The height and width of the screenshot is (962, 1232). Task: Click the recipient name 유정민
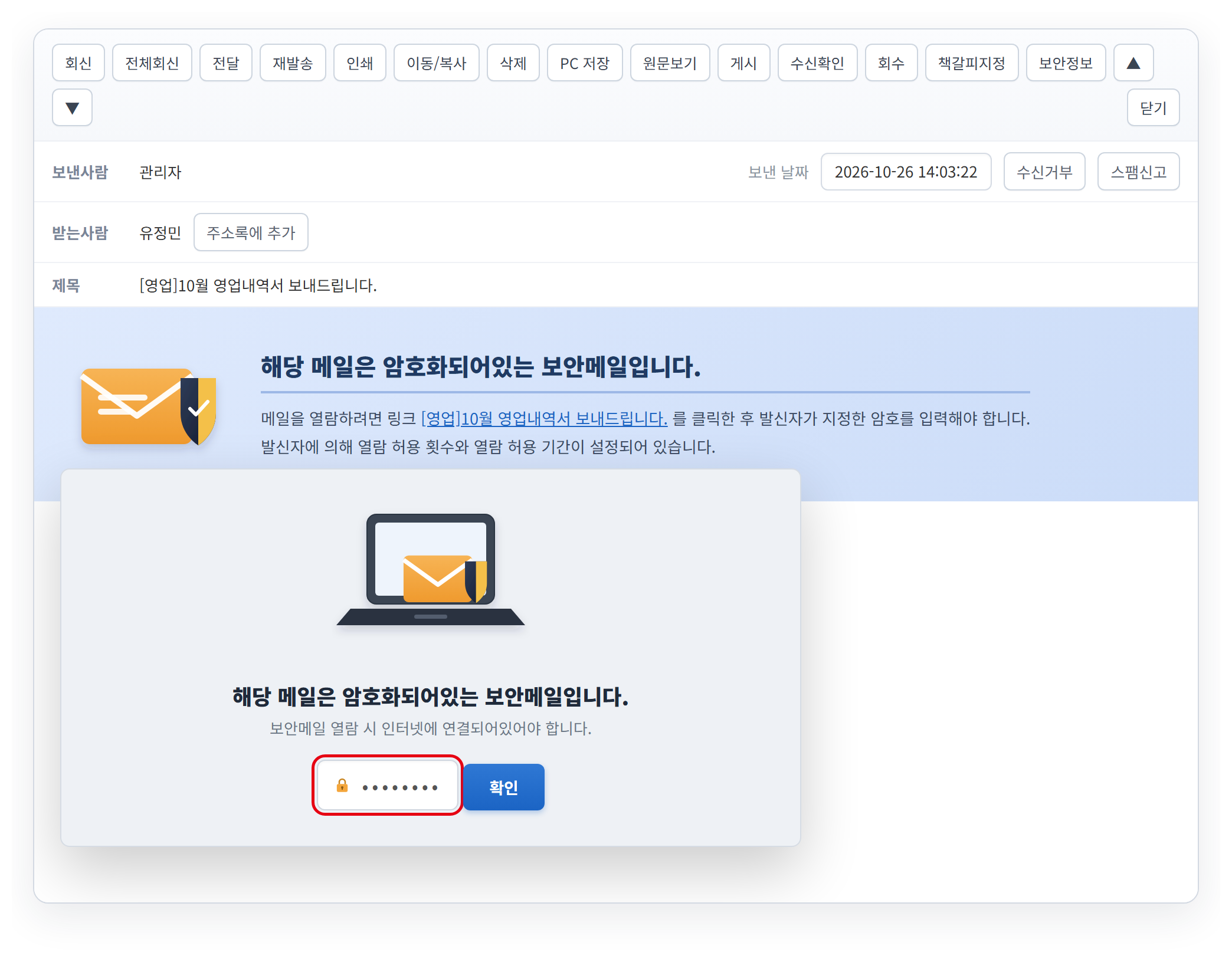pyautogui.click(x=160, y=232)
